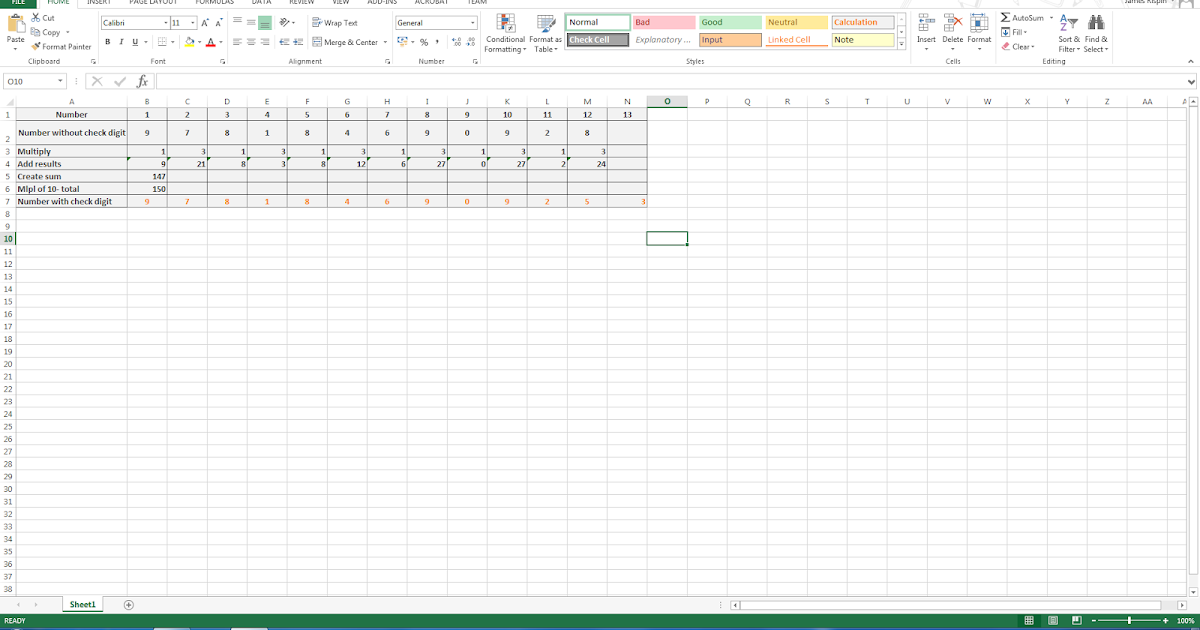
Task: Apply the Bad cell style
Action: 664,22
